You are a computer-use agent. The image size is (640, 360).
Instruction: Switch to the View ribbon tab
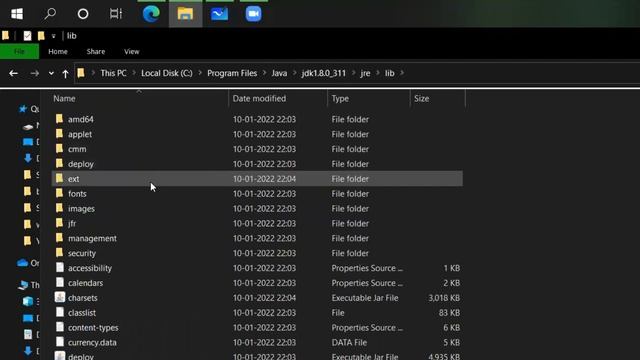point(131,51)
